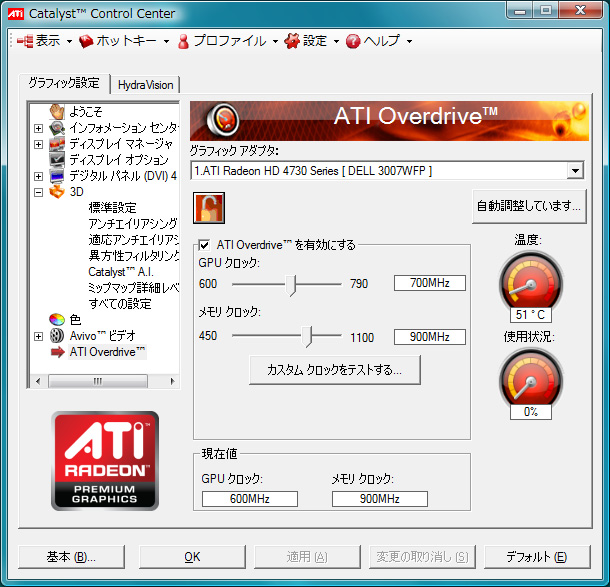
Task: Click the Information Center icon
Action: 57,128
